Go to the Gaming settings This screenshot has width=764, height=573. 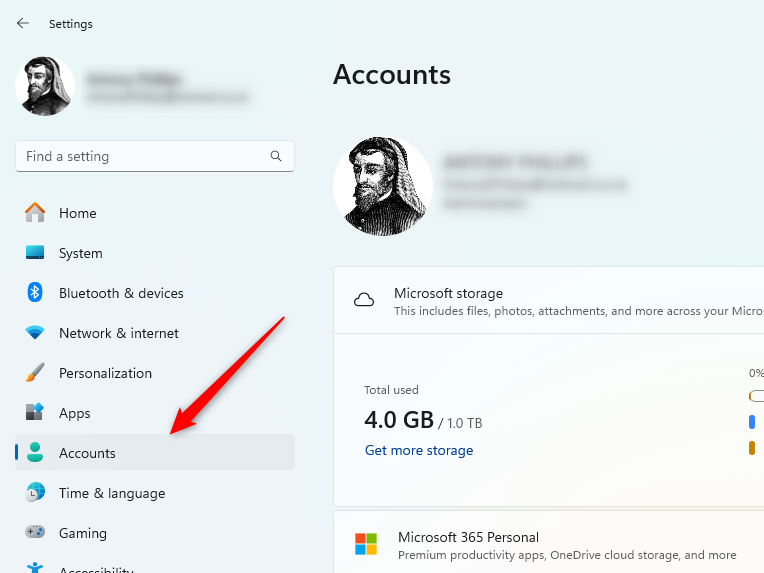[x=155, y=533]
